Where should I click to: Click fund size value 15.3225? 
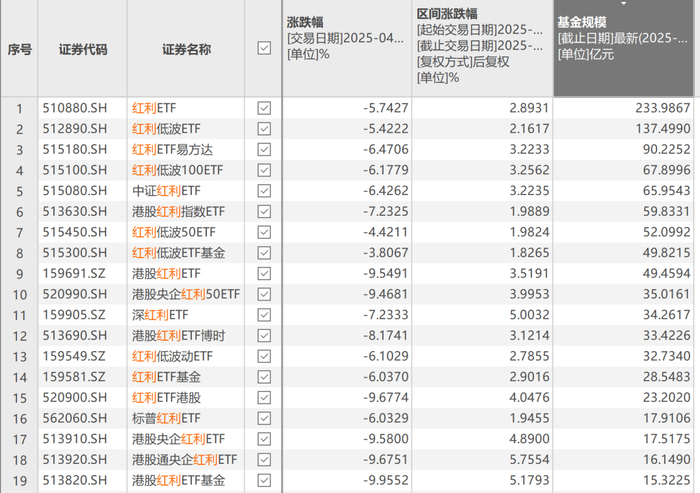(x=667, y=480)
